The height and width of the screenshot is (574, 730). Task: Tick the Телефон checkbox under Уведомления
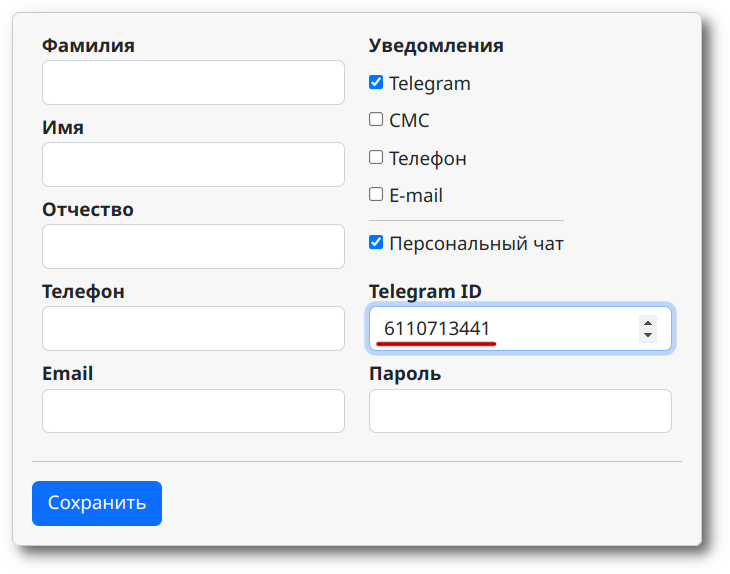point(376,158)
